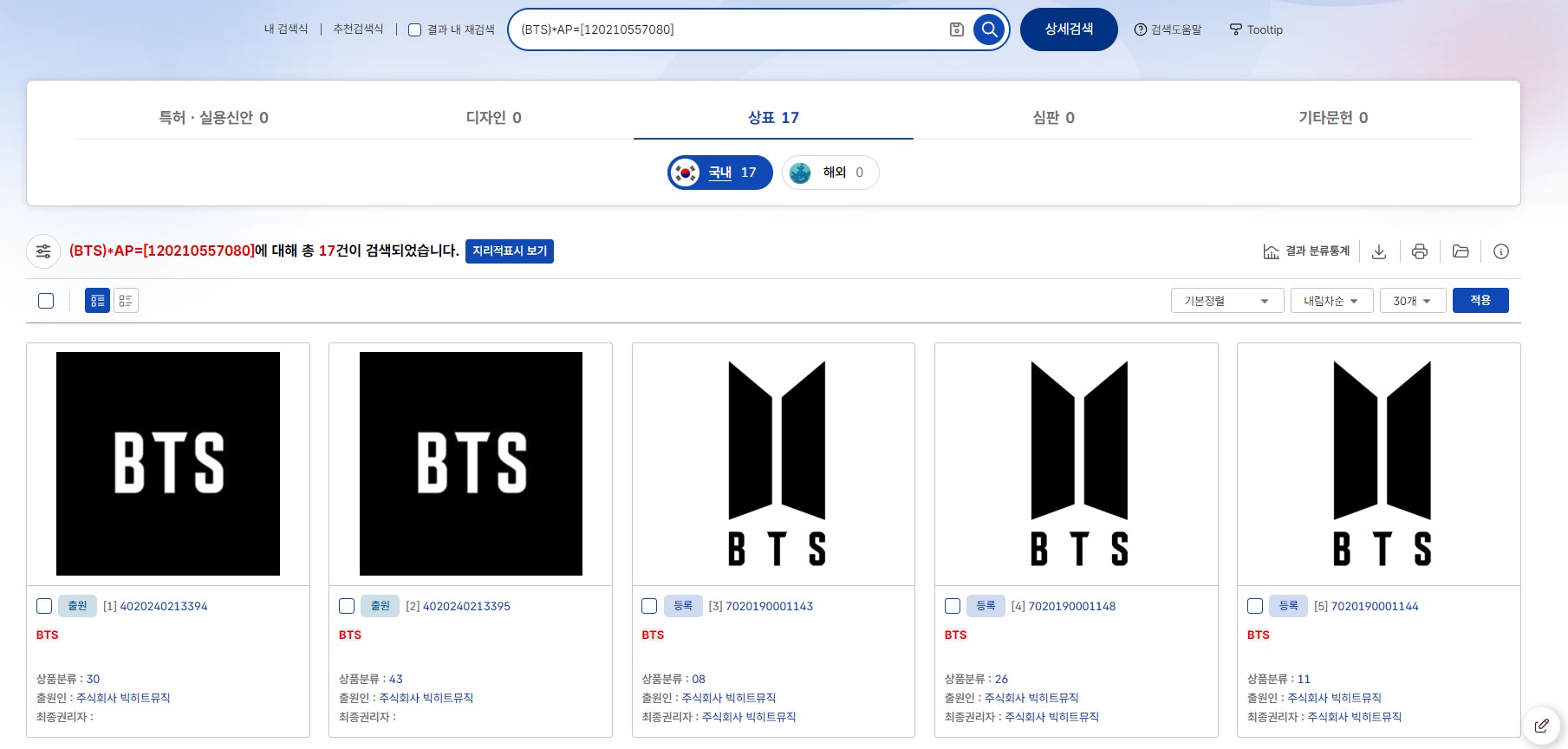Select the 특허 · 실용신안 tab

click(213, 118)
